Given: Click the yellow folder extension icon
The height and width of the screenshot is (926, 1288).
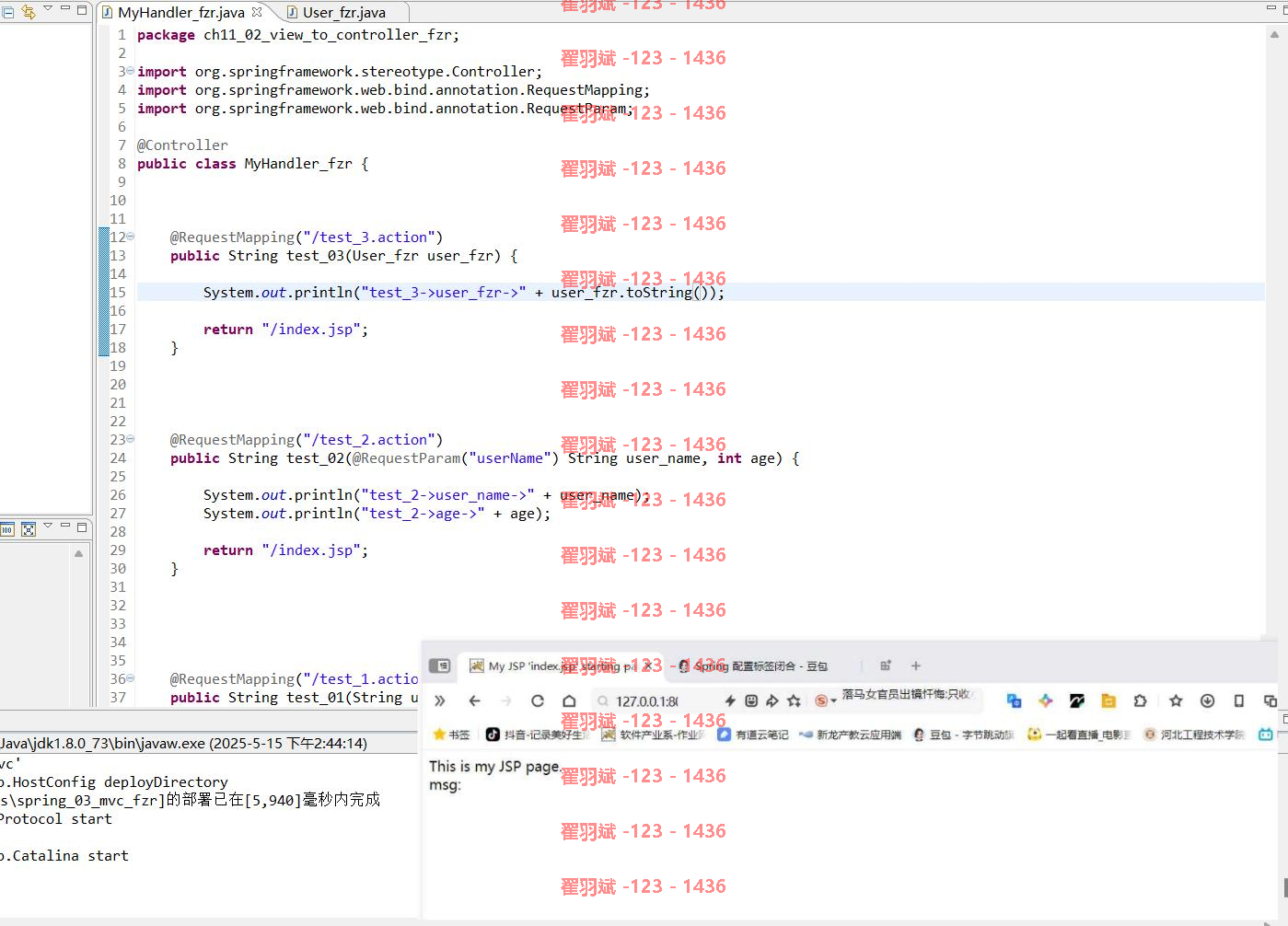Looking at the screenshot, I should click(x=1108, y=700).
